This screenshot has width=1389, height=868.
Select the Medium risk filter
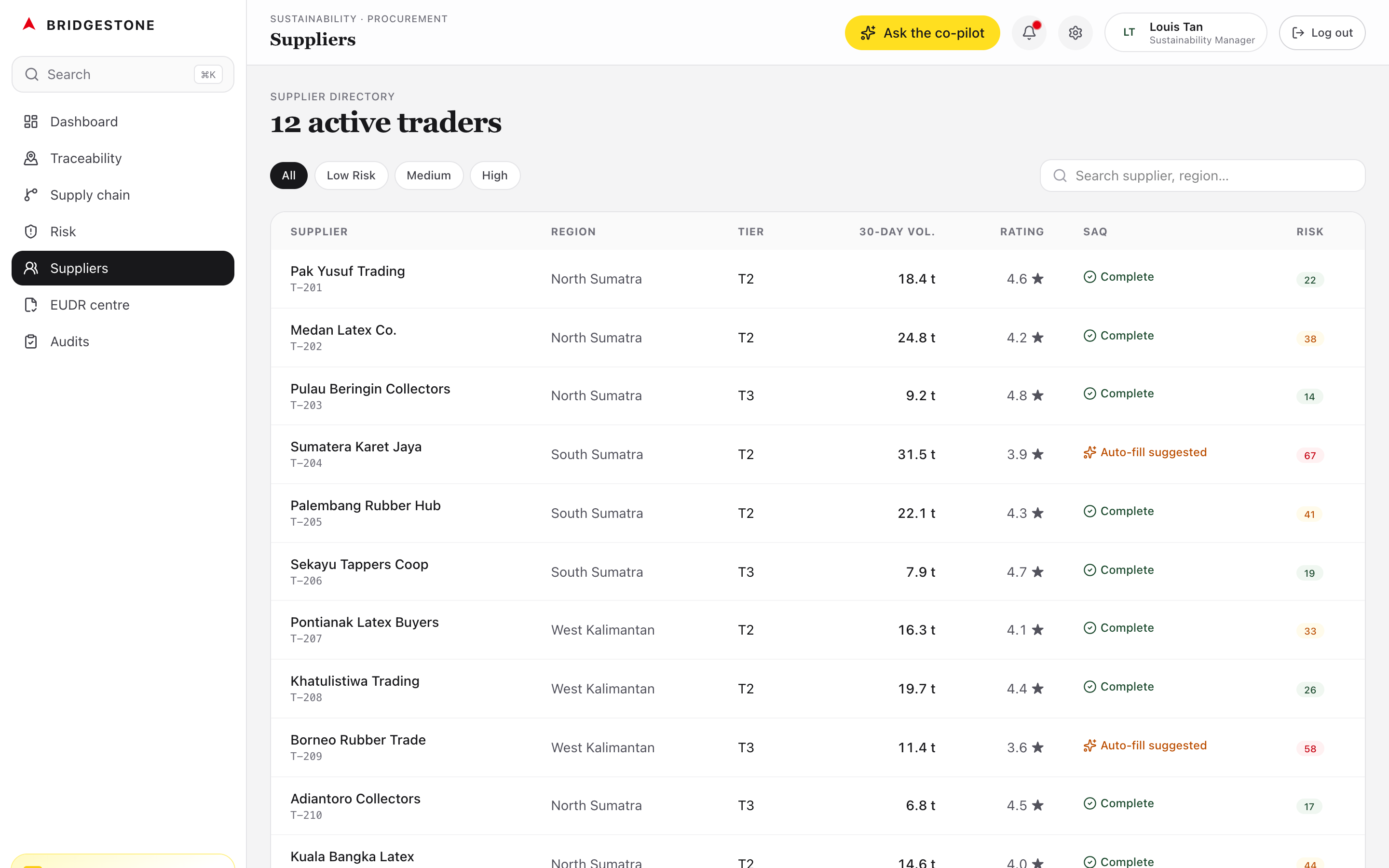click(428, 176)
